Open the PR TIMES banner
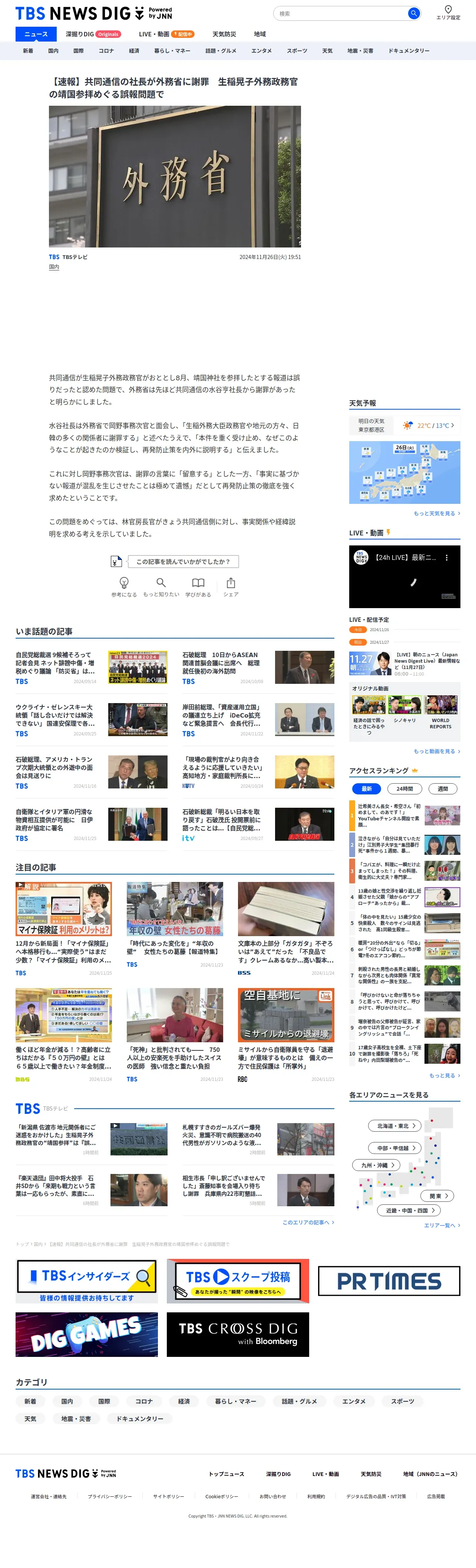476x1568 pixels. pos(389,1281)
